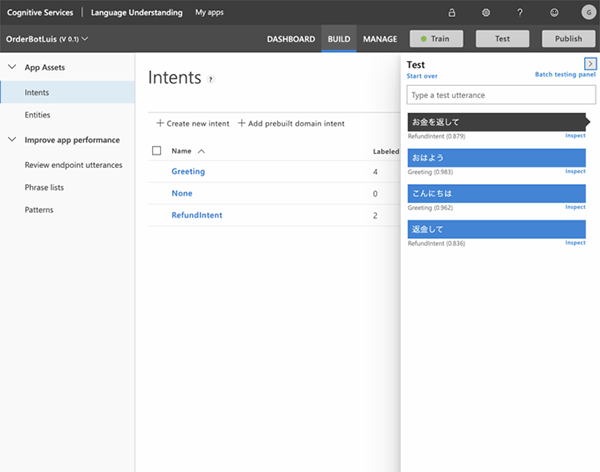
Task: Select the 返金して test utterance
Action: [x=496, y=229]
